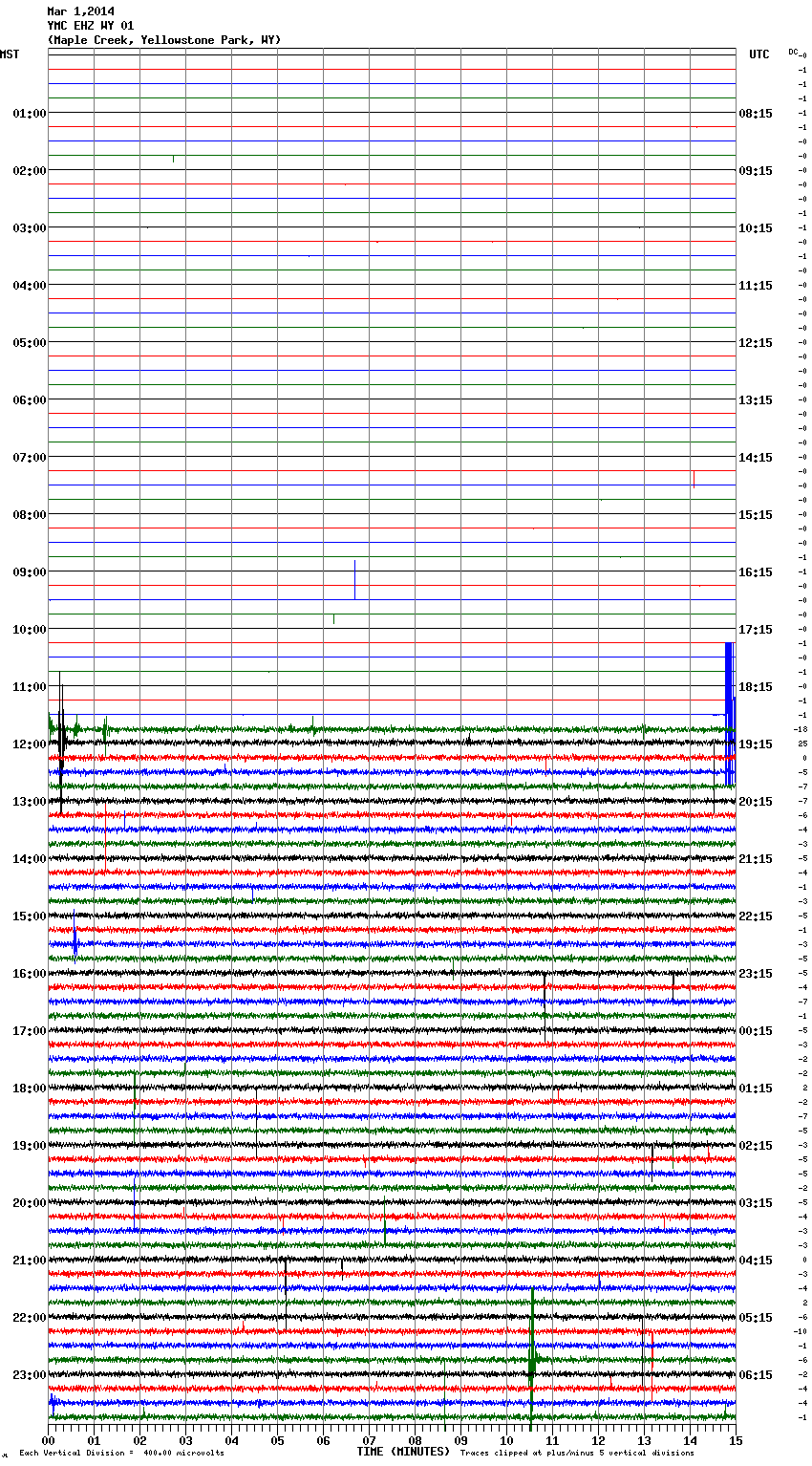Click the blue burst on the 15:30 MST trace

coord(75,944)
